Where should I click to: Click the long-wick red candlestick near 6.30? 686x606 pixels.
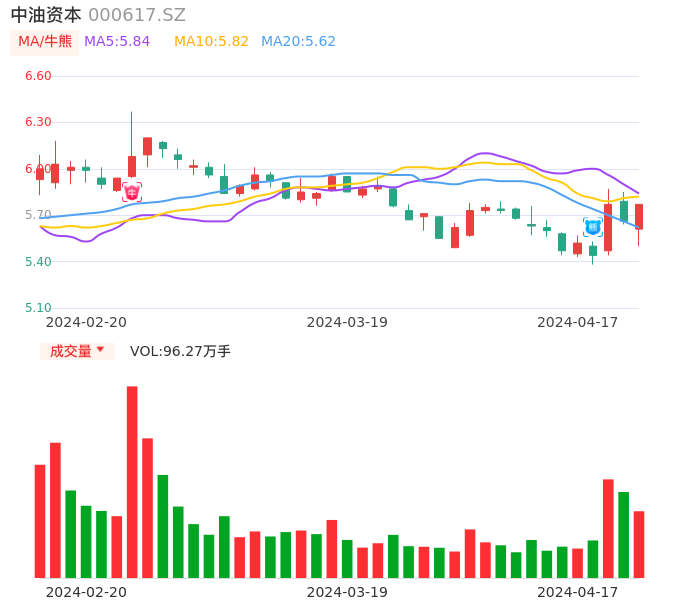pyautogui.click(x=132, y=165)
